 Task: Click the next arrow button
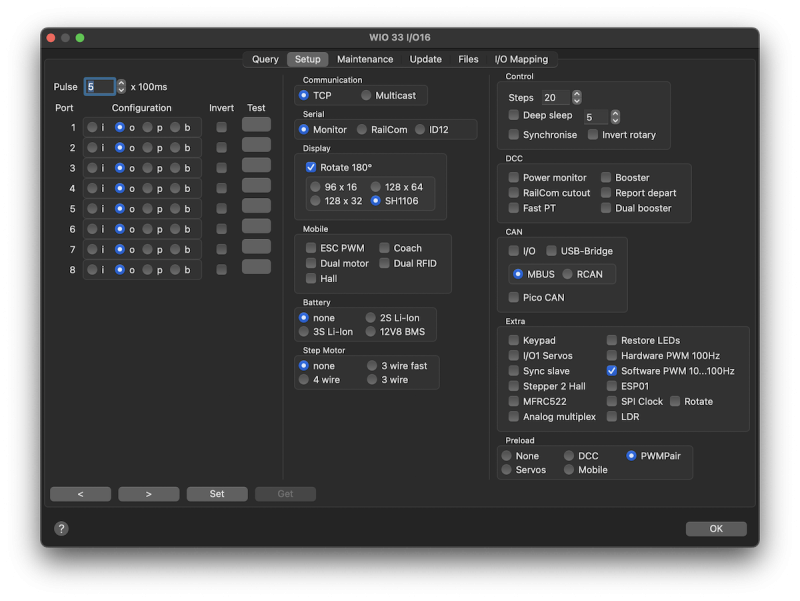(148, 494)
